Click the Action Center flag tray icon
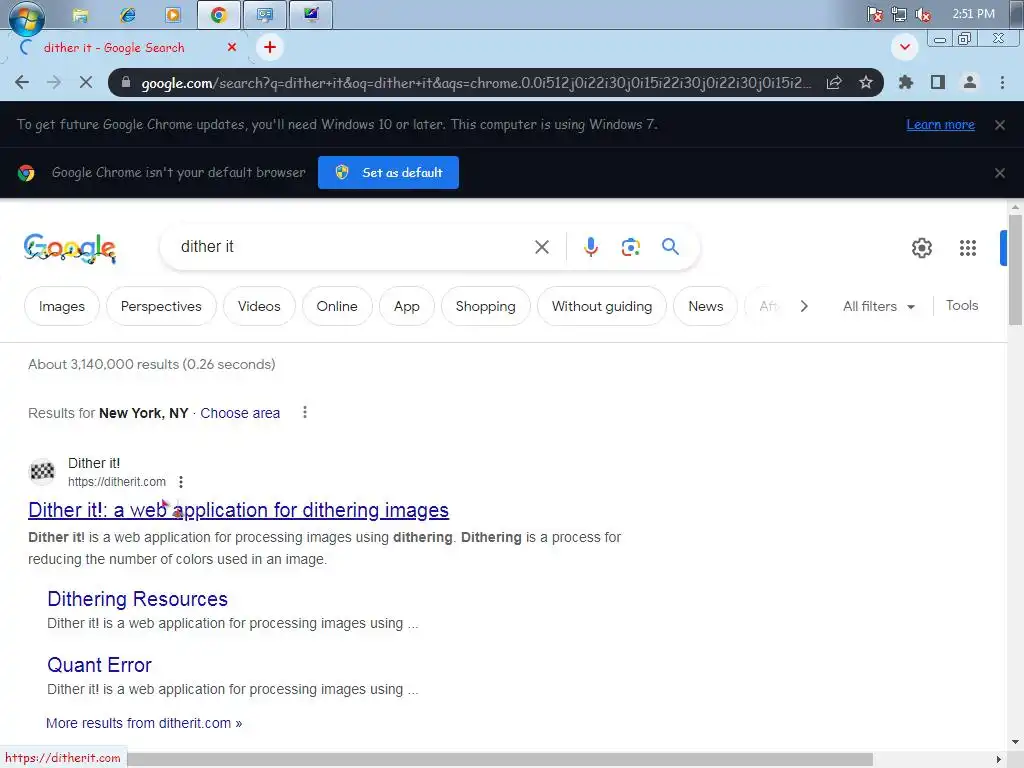Image resolution: width=1024 pixels, height=768 pixels. pos(874,14)
